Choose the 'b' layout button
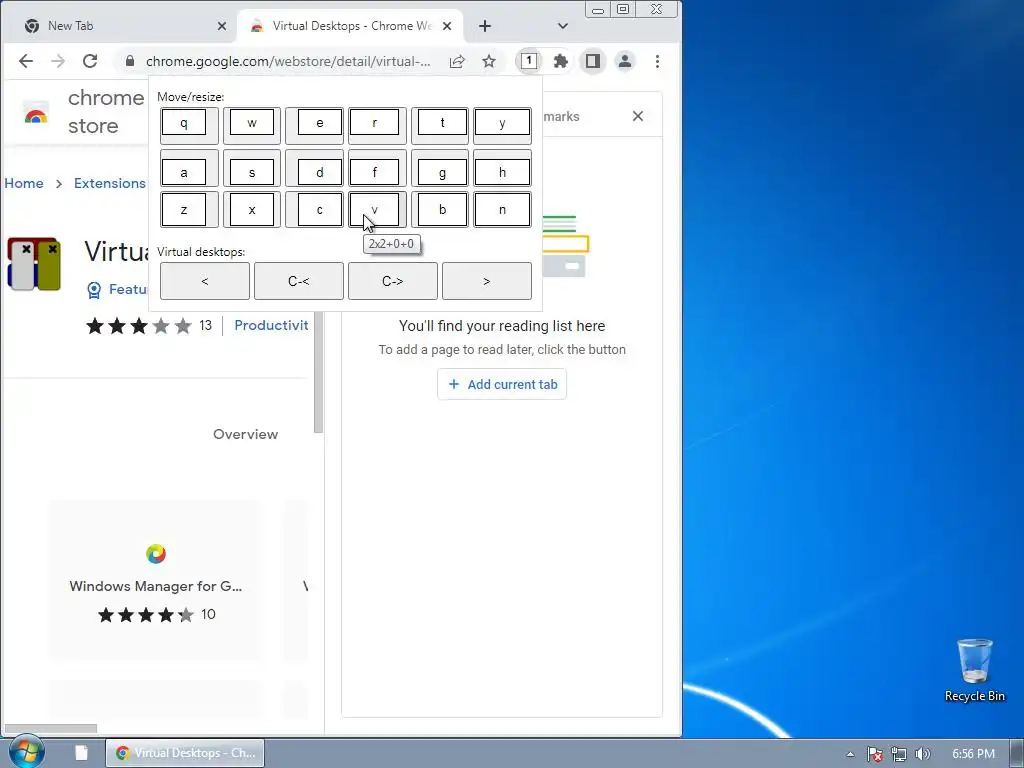1024x768 pixels. [440, 210]
